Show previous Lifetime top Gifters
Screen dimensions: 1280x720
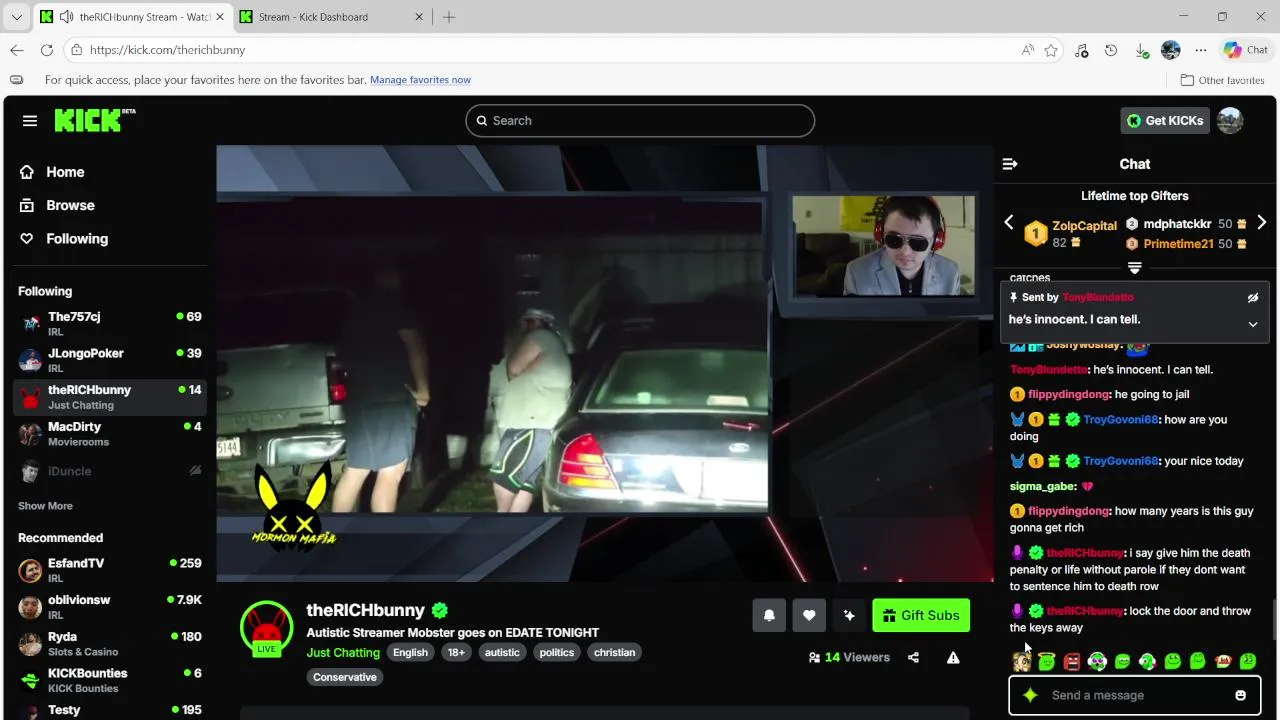[x=1009, y=223]
